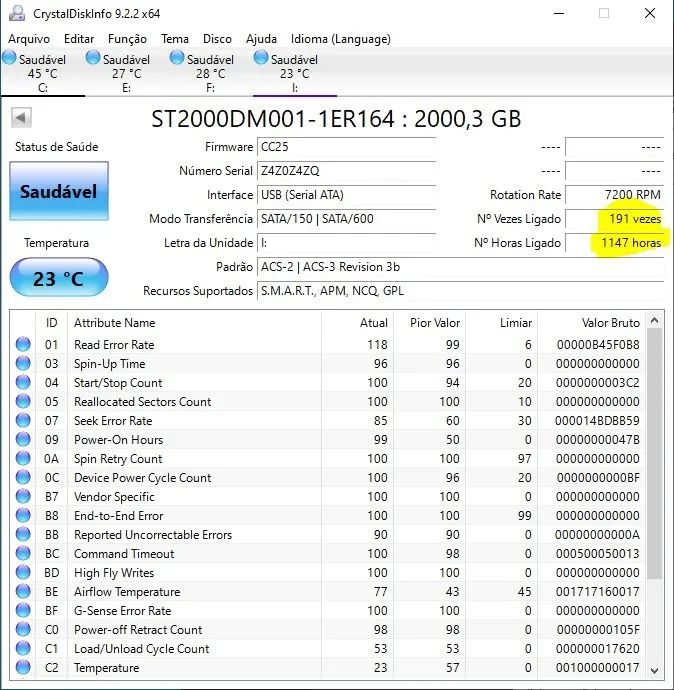Screen dimensions: 674x690
Task: Click raw value 001717160017
Action: click(597, 591)
